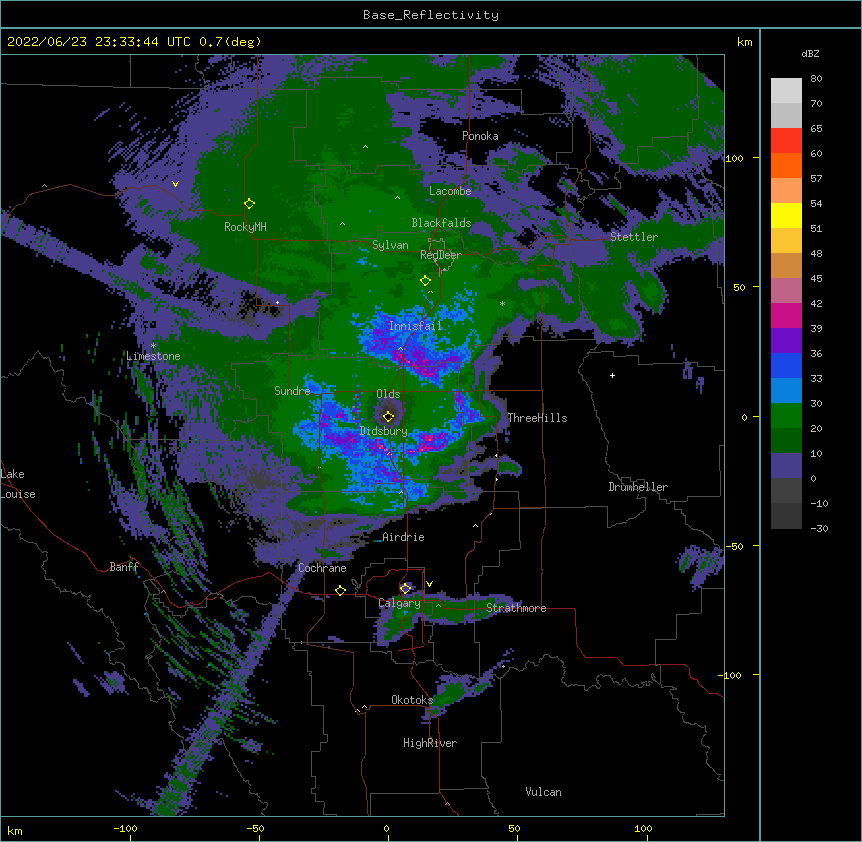Click the Drumheller label

pos(638,487)
